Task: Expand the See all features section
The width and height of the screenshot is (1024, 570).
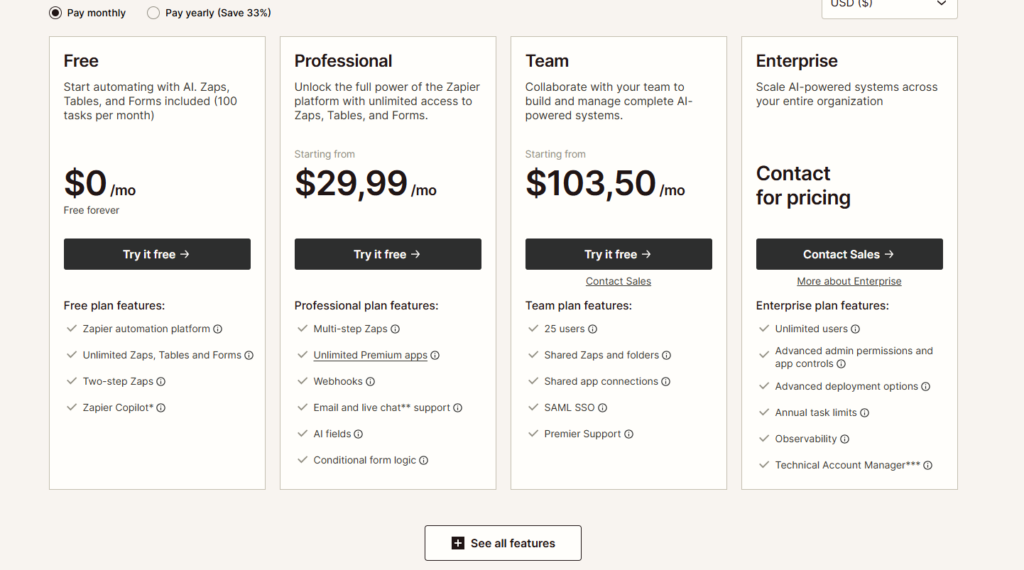Action: [x=503, y=543]
